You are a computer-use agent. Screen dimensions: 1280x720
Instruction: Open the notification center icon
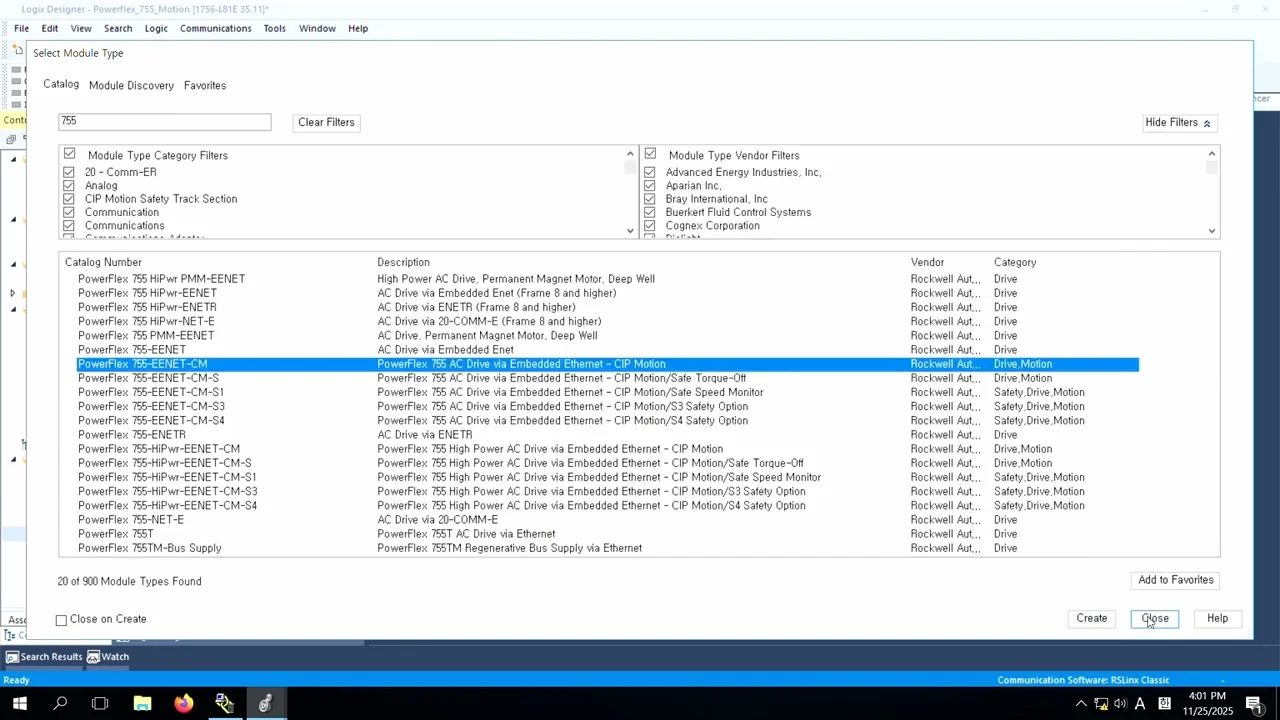[1254, 704]
